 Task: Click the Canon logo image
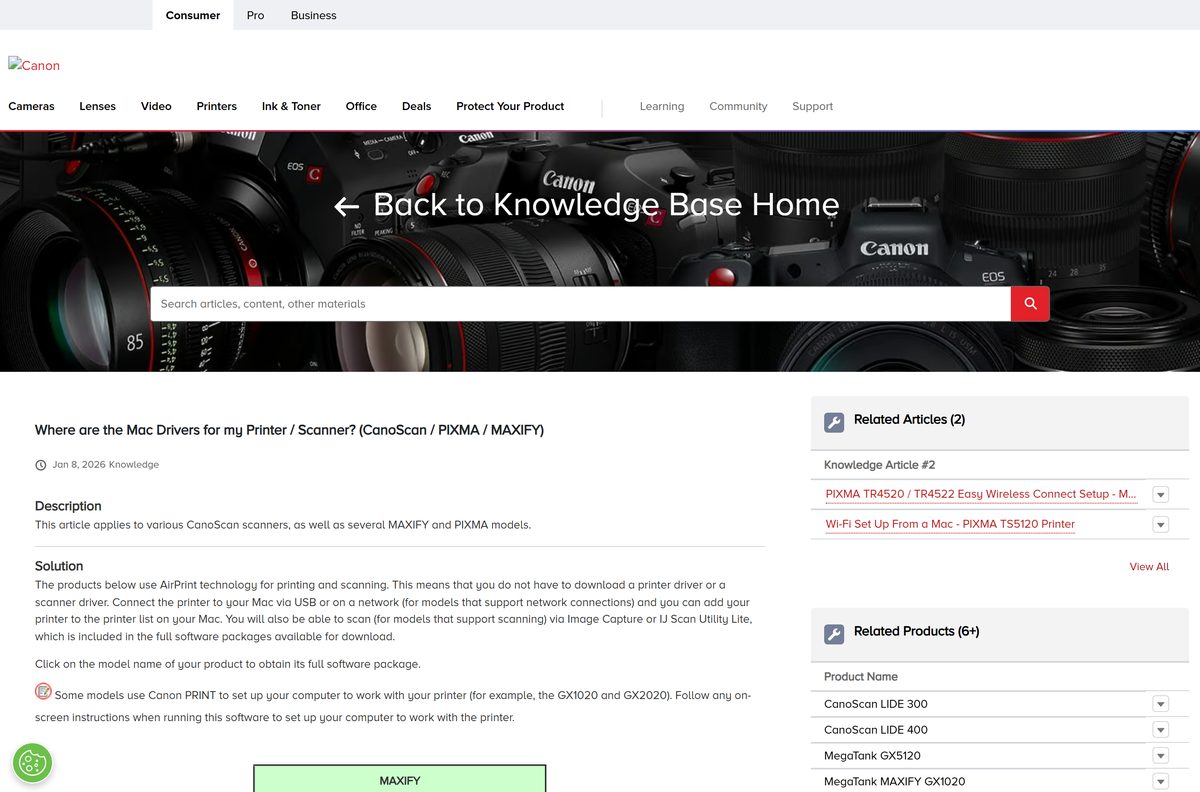pyautogui.click(x=34, y=65)
